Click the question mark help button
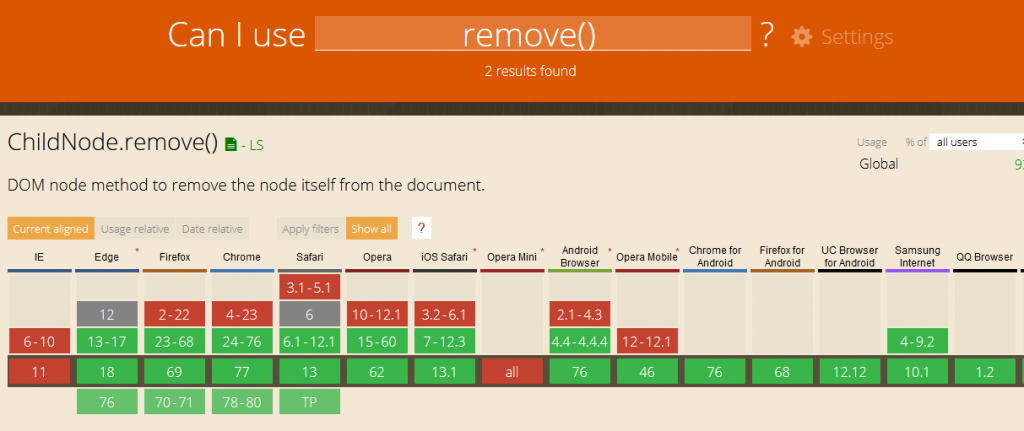 tap(421, 228)
